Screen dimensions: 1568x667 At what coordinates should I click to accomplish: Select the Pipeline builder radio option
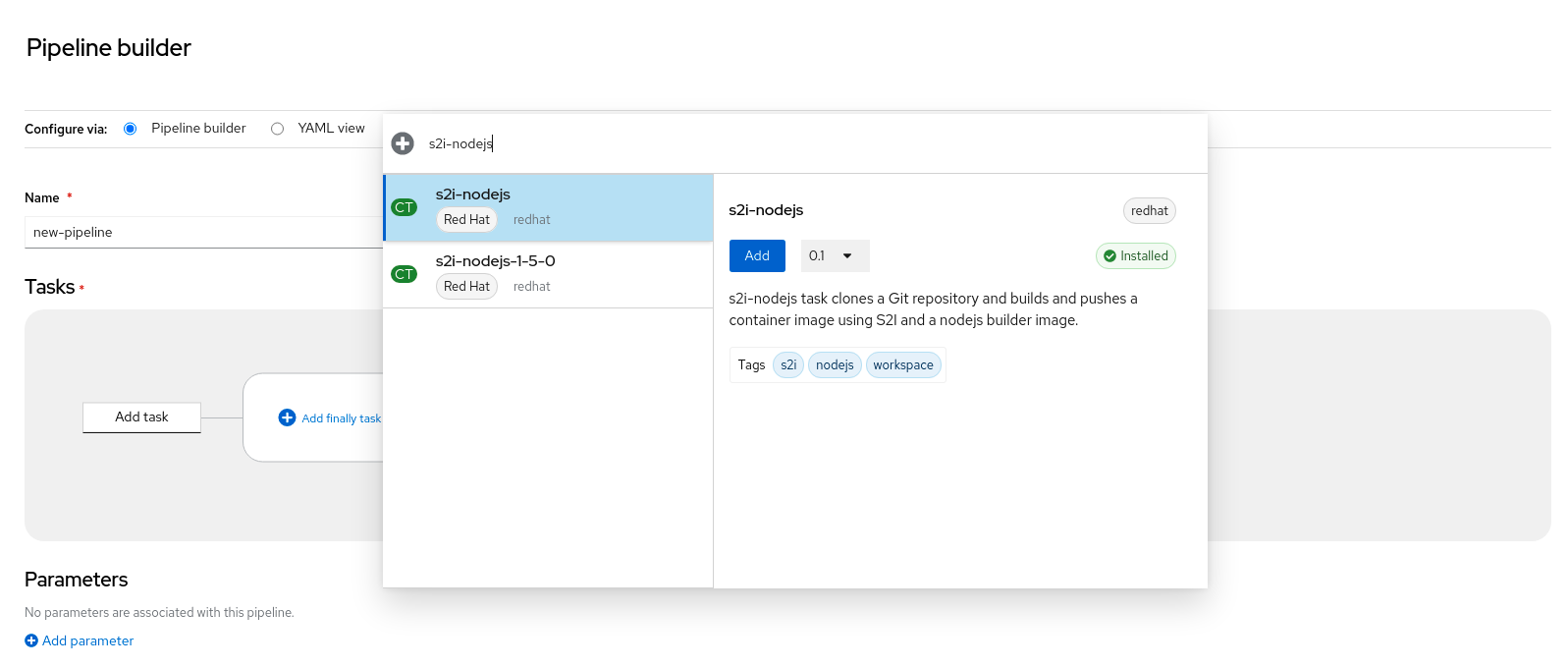click(x=131, y=129)
